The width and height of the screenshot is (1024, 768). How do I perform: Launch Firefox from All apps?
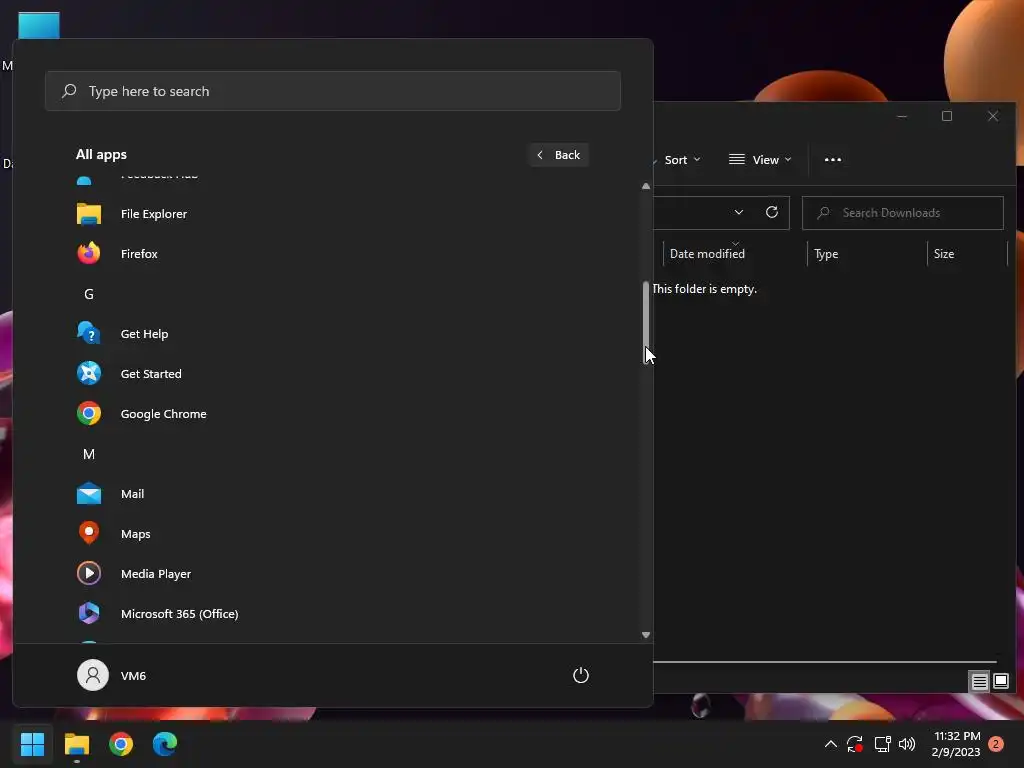point(333,254)
